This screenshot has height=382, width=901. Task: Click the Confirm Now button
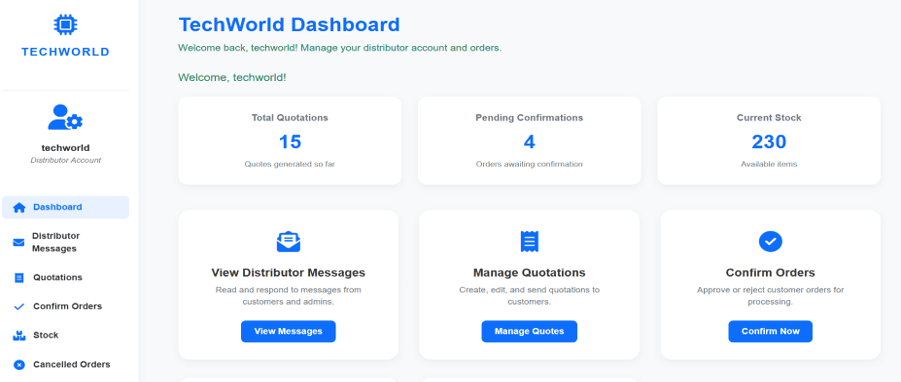click(x=771, y=331)
